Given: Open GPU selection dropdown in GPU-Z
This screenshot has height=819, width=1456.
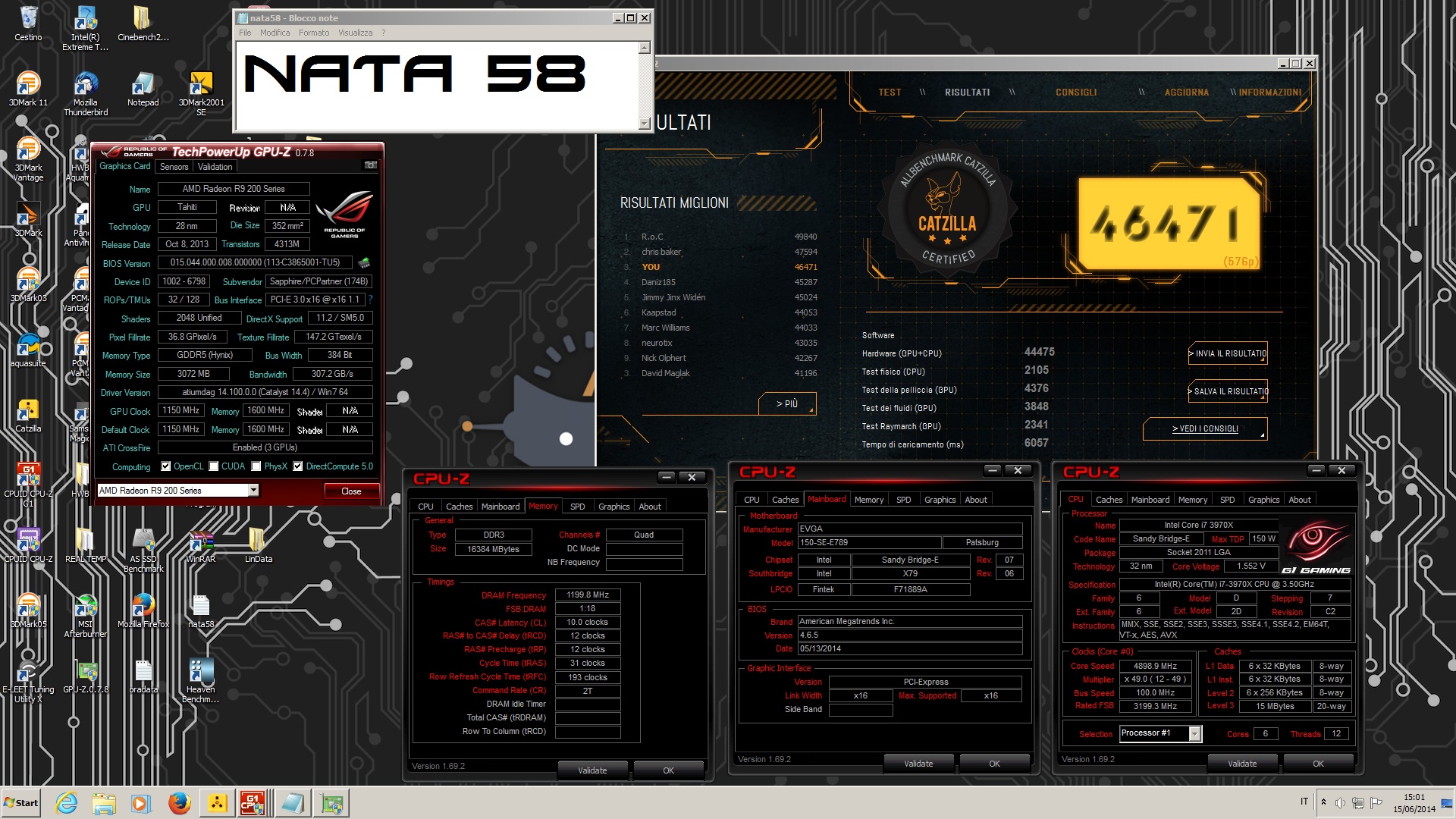Looking at the screenshot, I should click(253, 491).
